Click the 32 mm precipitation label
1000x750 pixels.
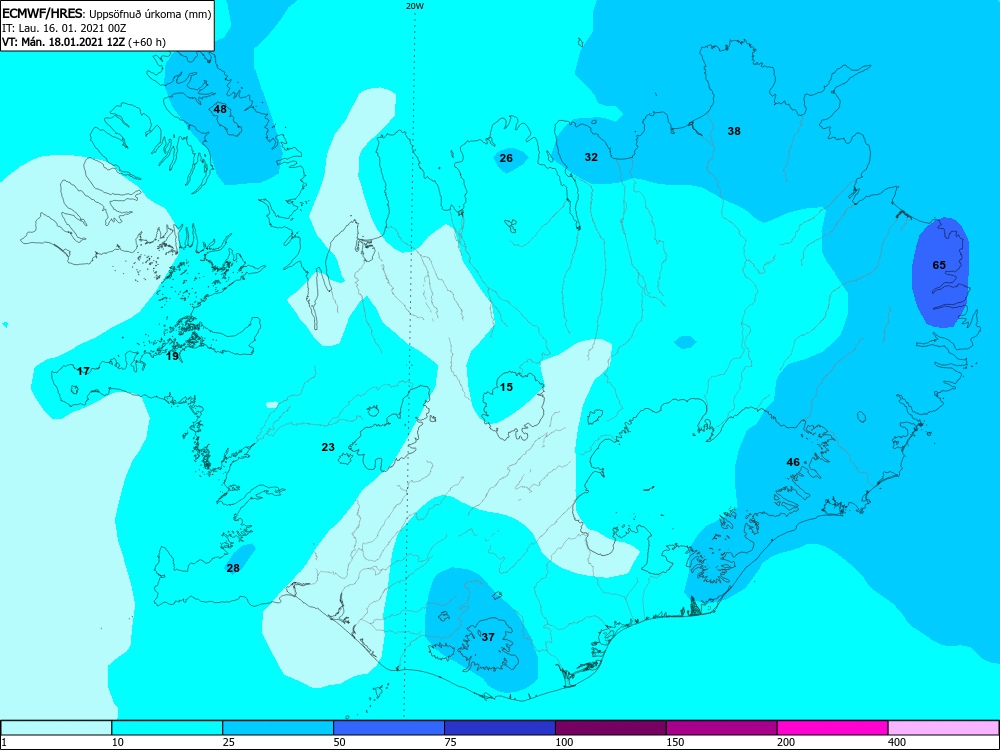pyautogui.click(x=591, y=157)
